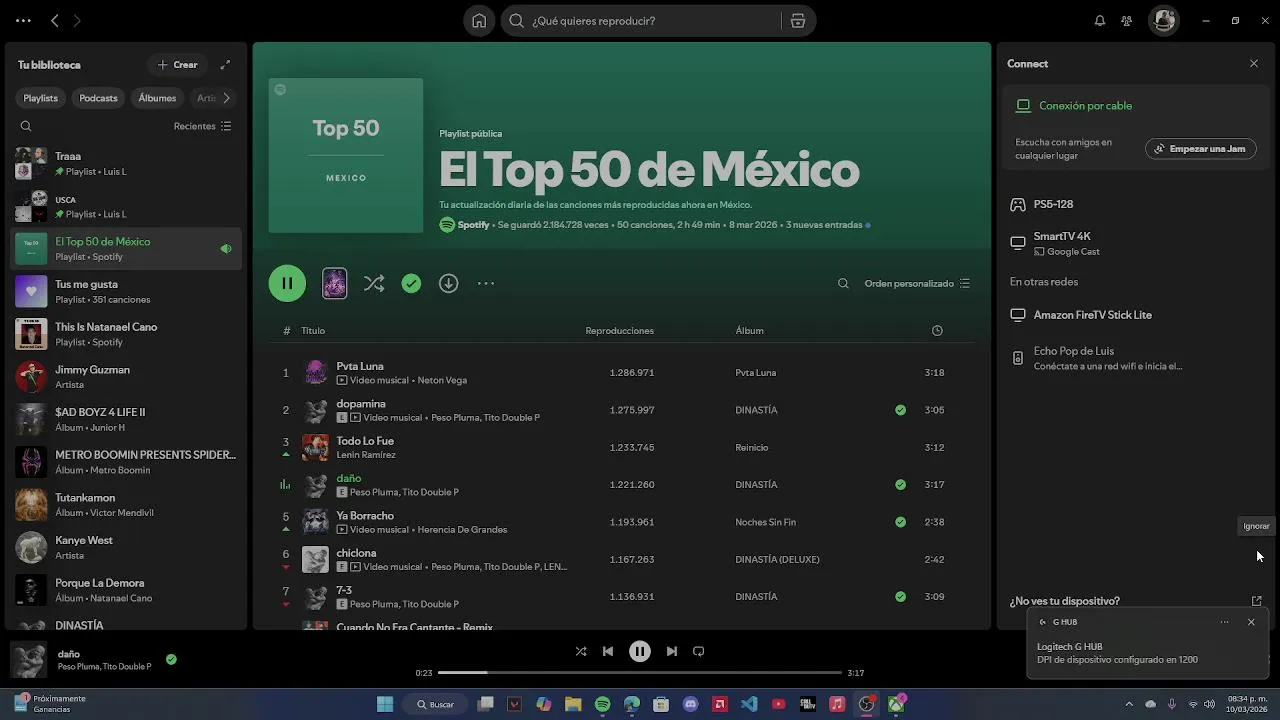This screenshot has height=720, width=1280.
Task: Sort by Reproducciones column header
Action: point(620,331)
